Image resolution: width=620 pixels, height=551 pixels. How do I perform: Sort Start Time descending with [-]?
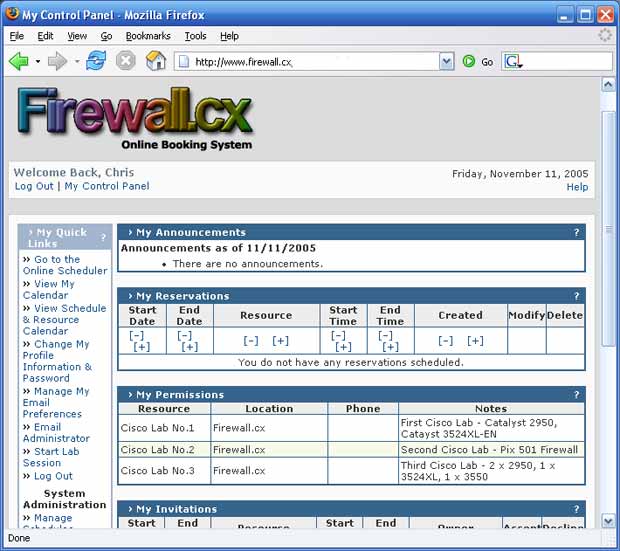point(338,335)
